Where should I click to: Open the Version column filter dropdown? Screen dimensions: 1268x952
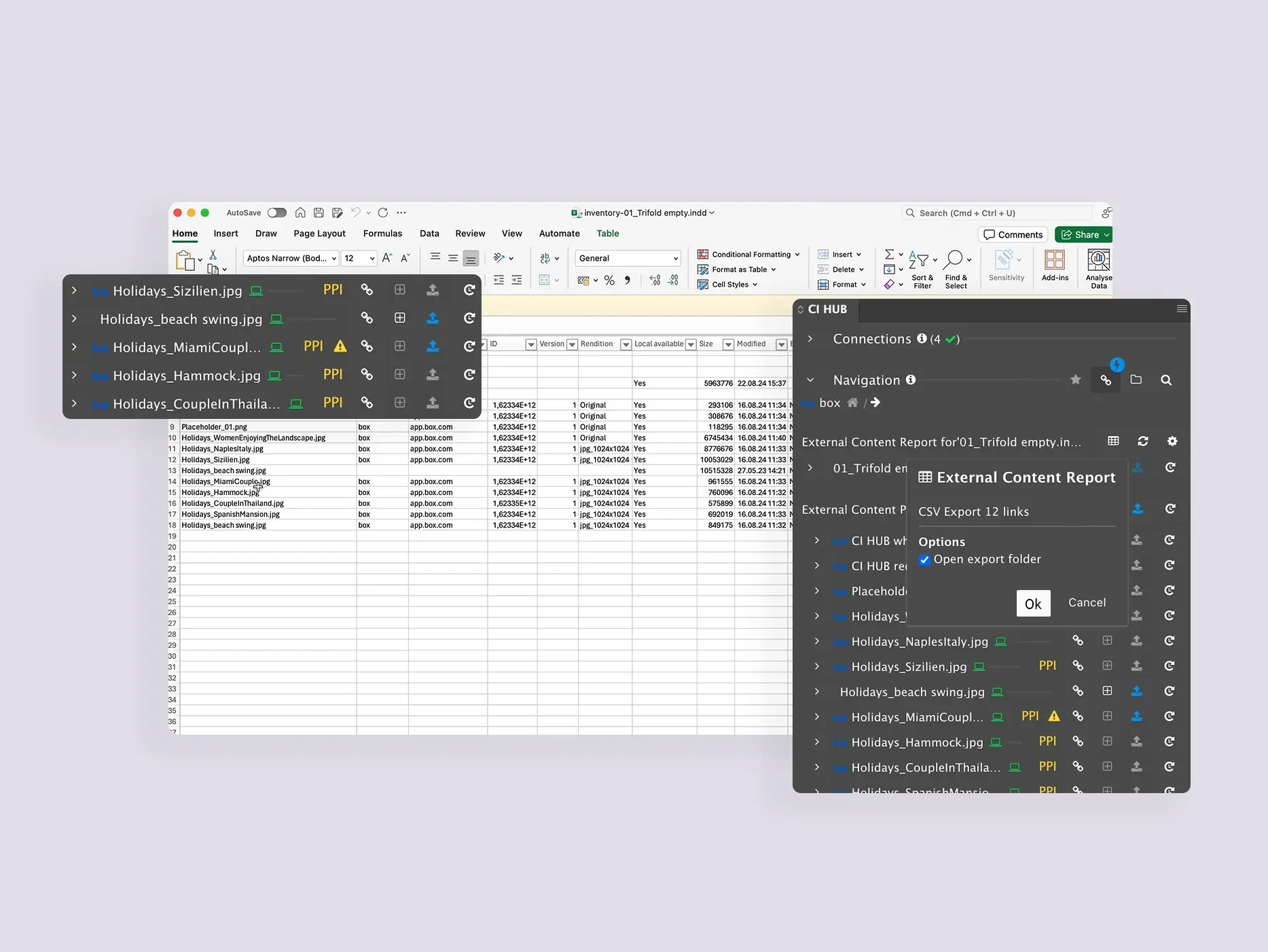[573, 344]
